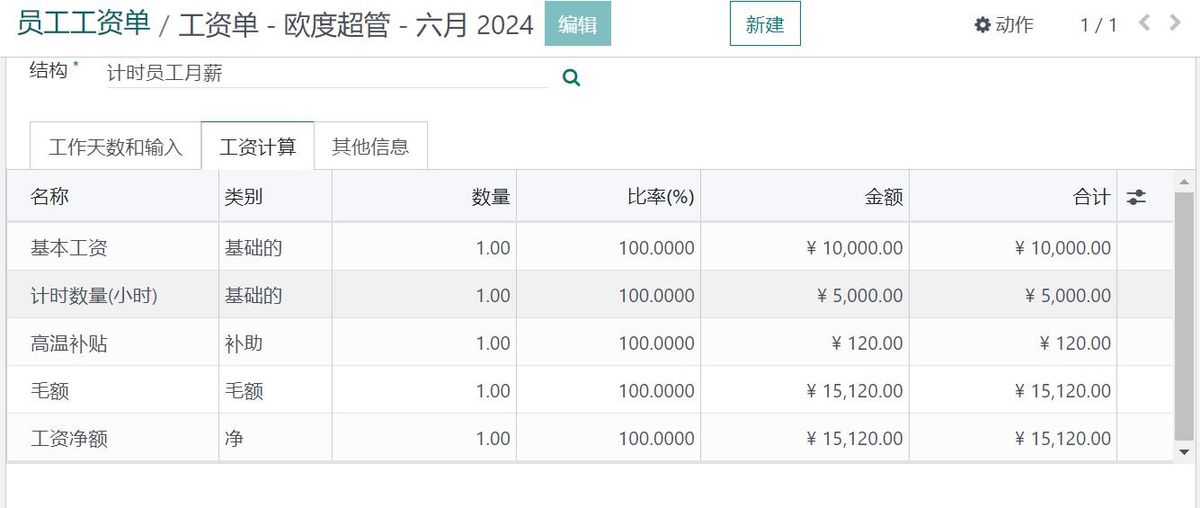Click the scroll down arrow of table scrollbar
Screen dimensions: 1200x508
(x=1185, y=452)
